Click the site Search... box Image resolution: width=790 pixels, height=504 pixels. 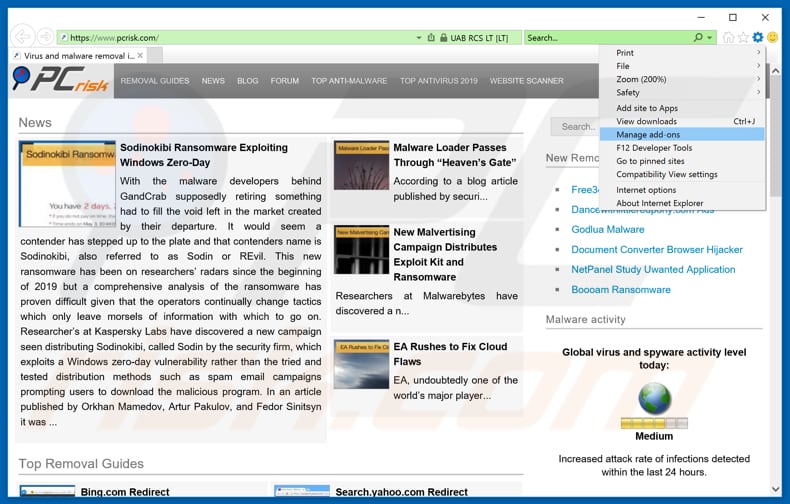pyautogui.click(x=574, y=127)
